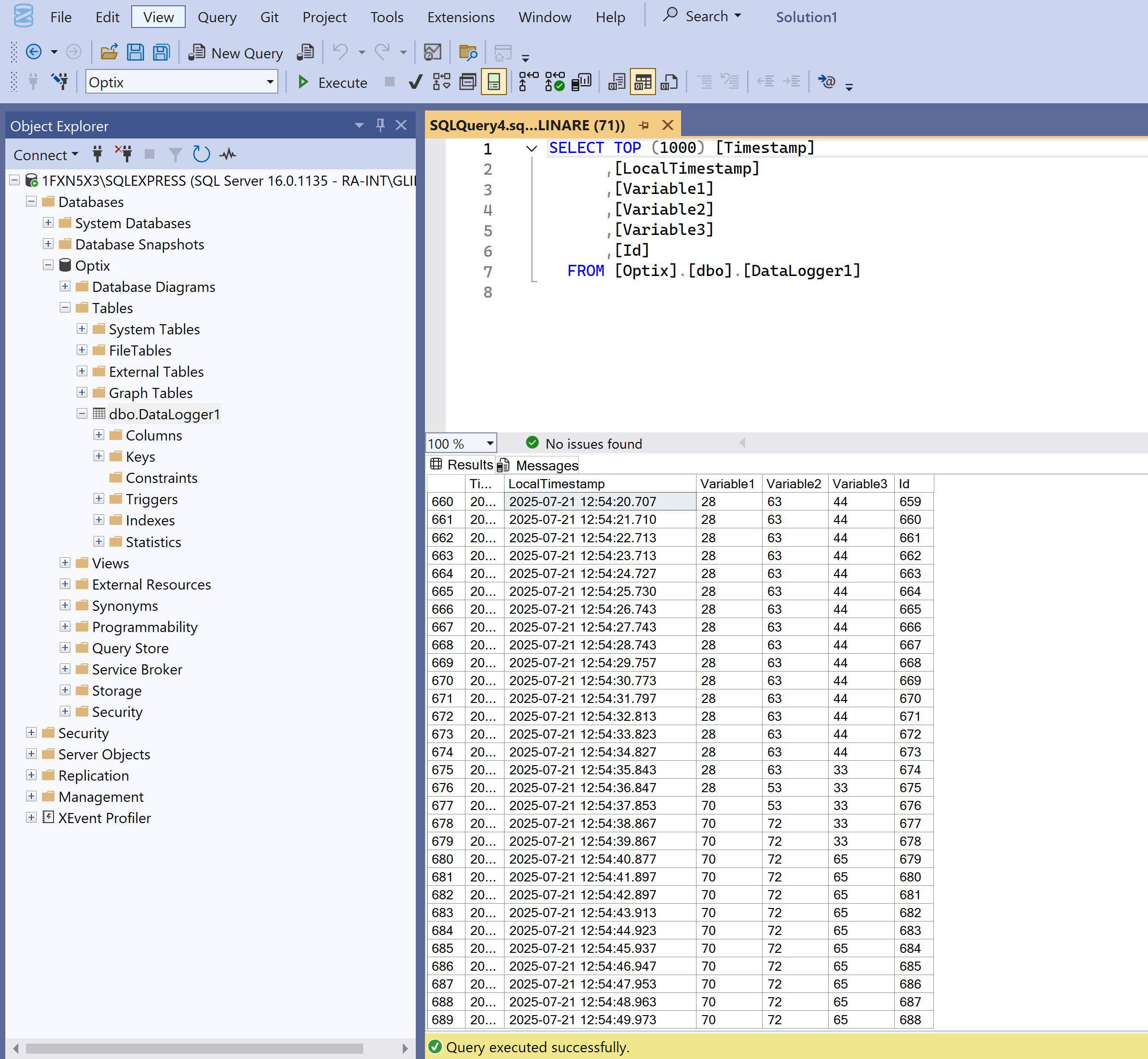Click Object Explorer refresh icon

point(201,154)
